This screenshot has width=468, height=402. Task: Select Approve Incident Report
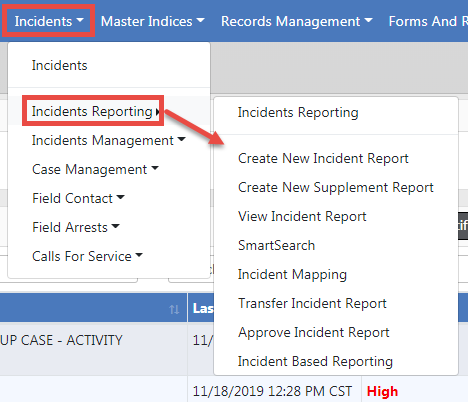coord(313,332)
